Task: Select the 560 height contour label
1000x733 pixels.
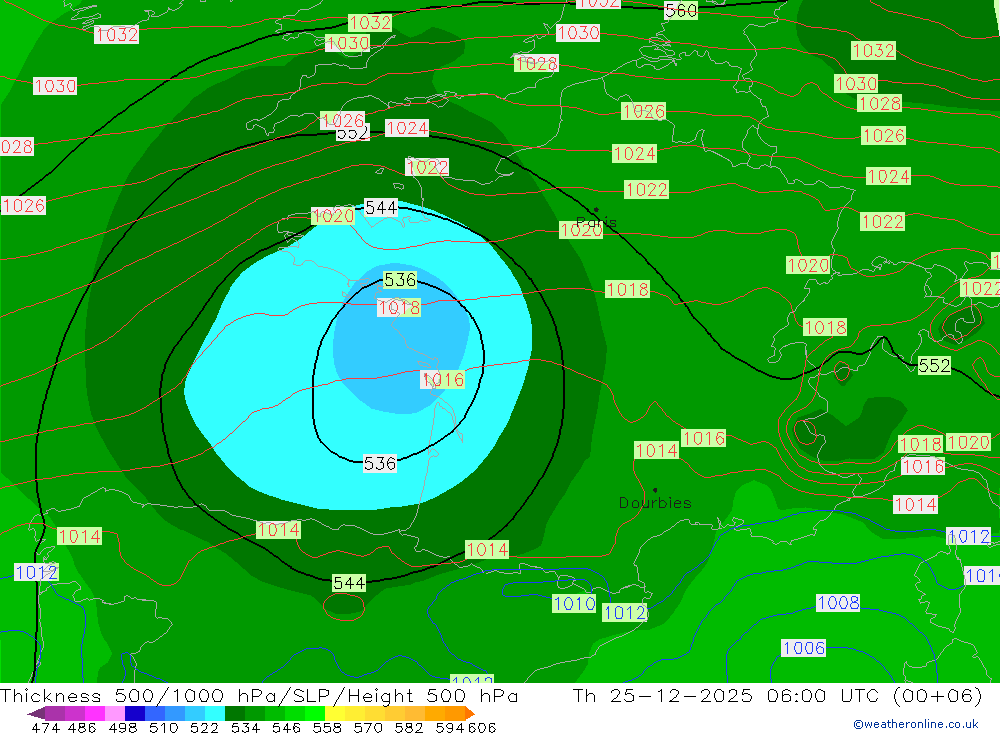Action: 680,10
